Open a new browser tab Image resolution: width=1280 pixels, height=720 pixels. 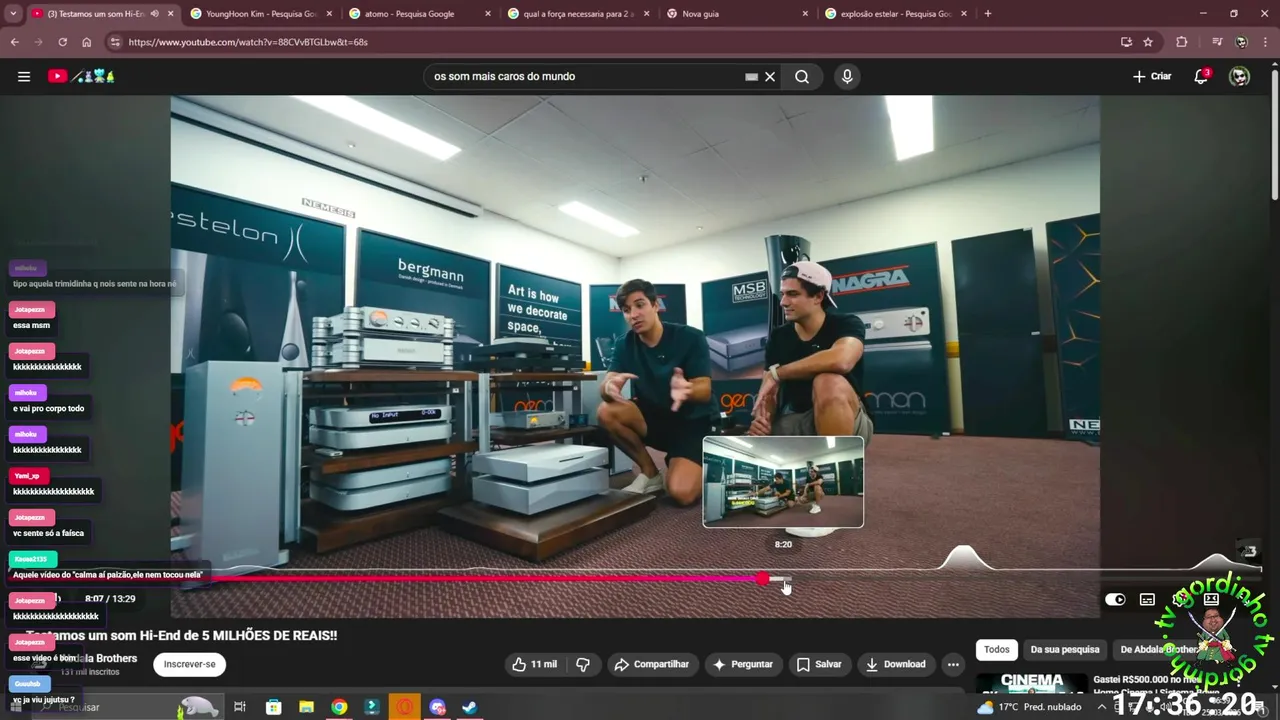pyautogui.click(x=988, y=14)
